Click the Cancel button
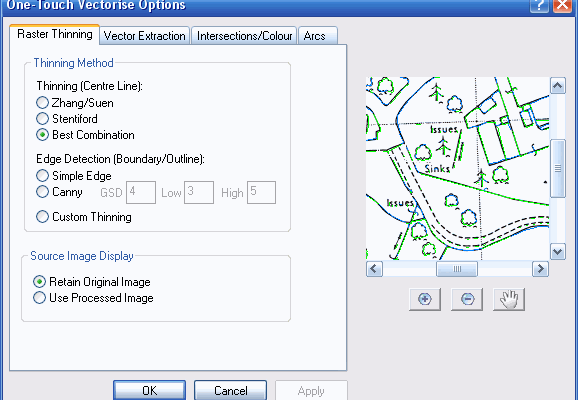Screen dimensions: 578x400 (230, 390)
